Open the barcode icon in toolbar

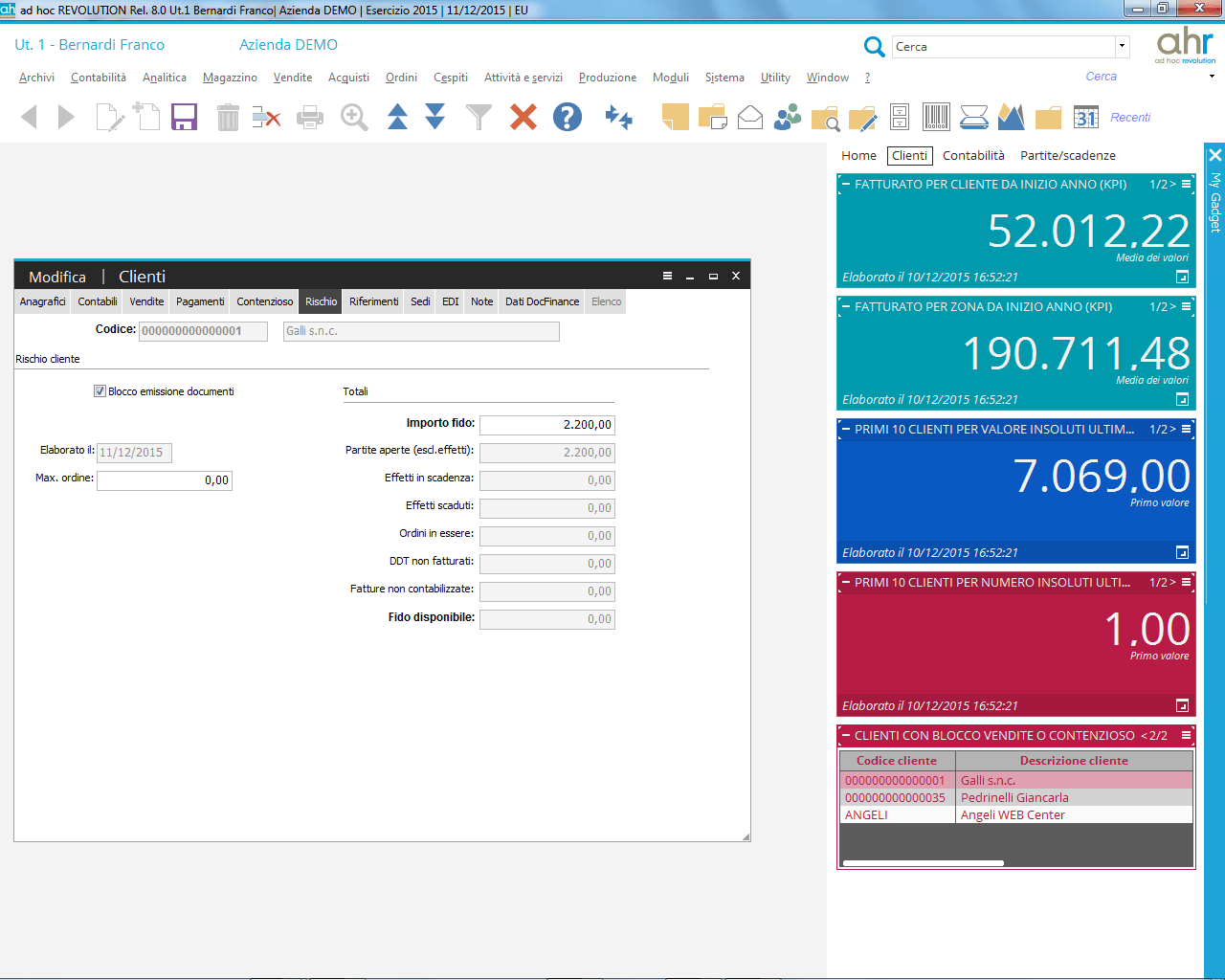936,117
